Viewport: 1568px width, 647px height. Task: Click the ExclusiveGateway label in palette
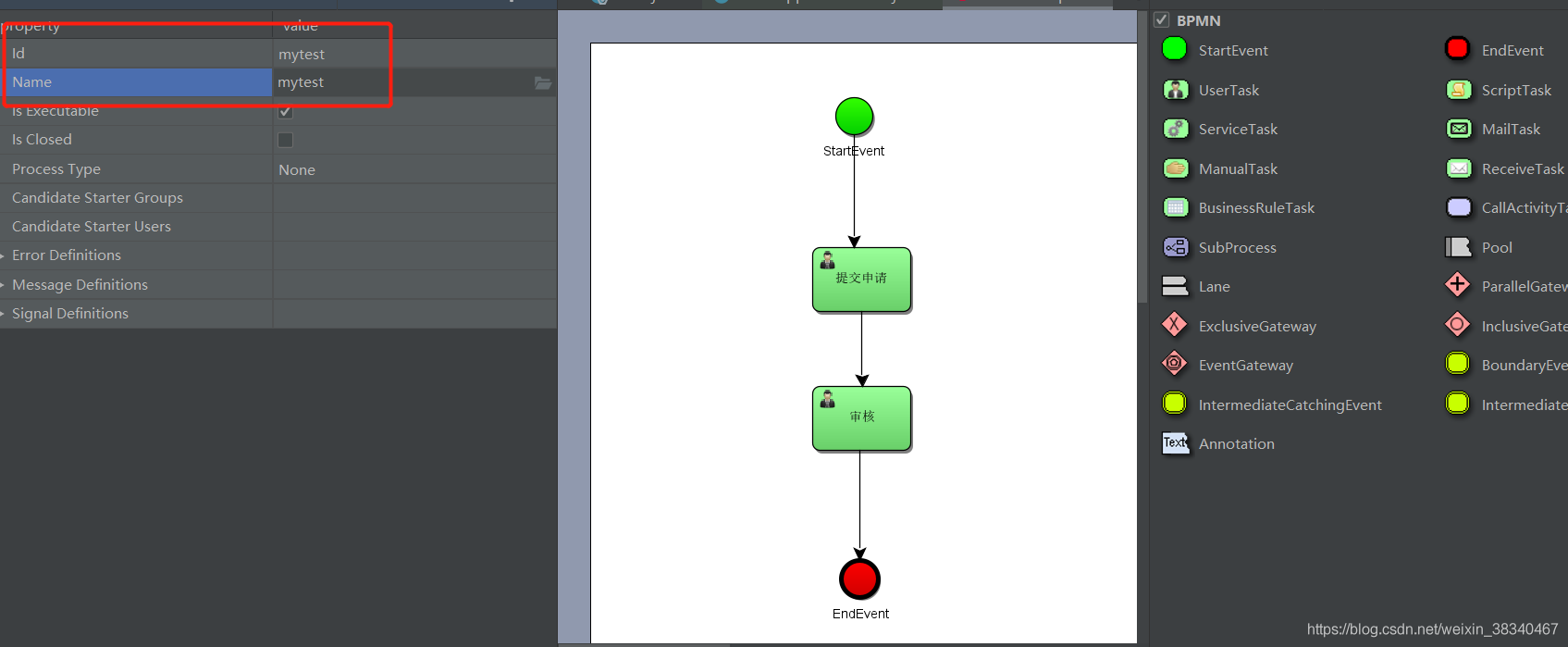pyautogui.click(x=1257, y=327)
